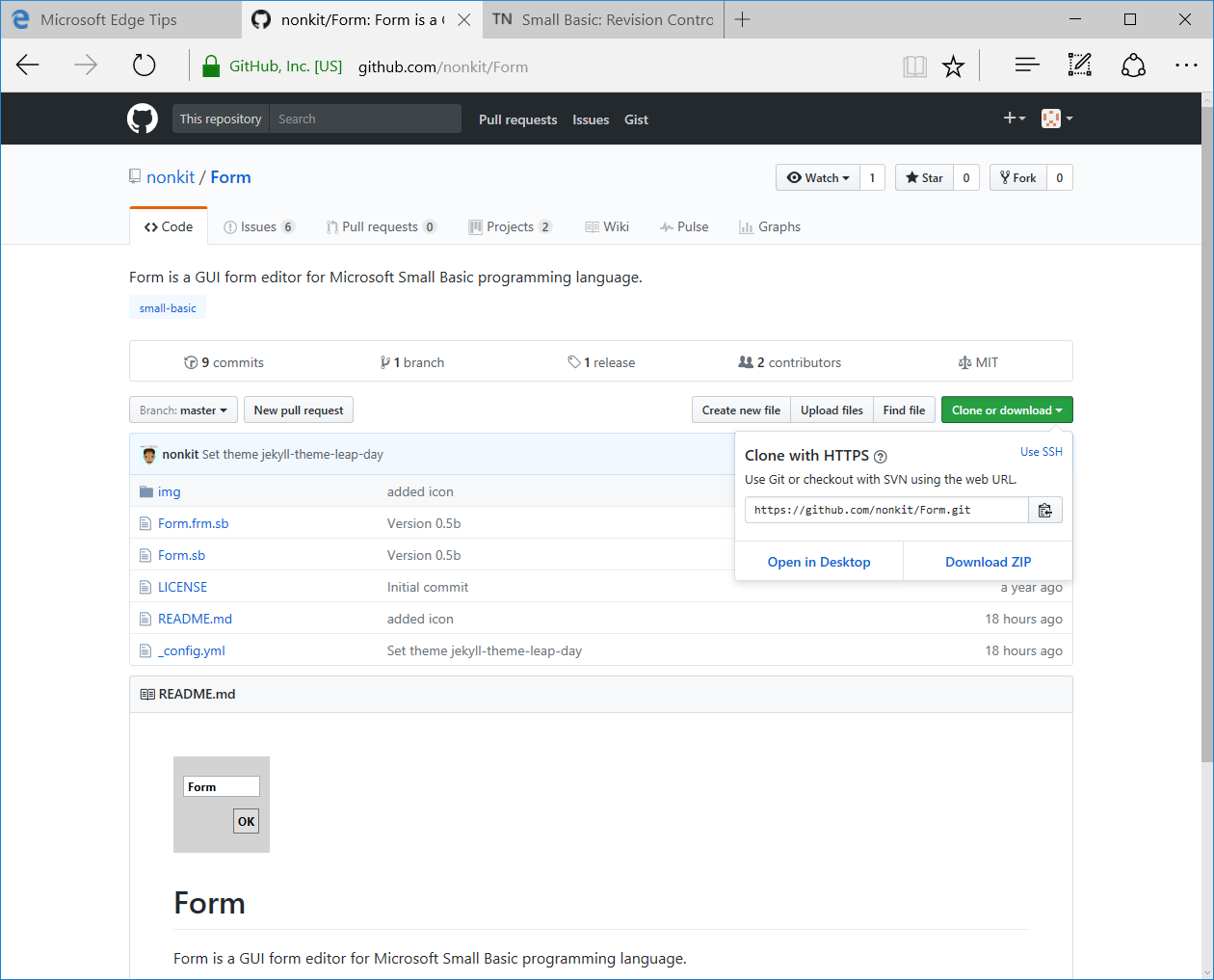This screenshot has height=980, width=1214.
Task: Click the green lock security icon
Action: [x=211, y=66]
